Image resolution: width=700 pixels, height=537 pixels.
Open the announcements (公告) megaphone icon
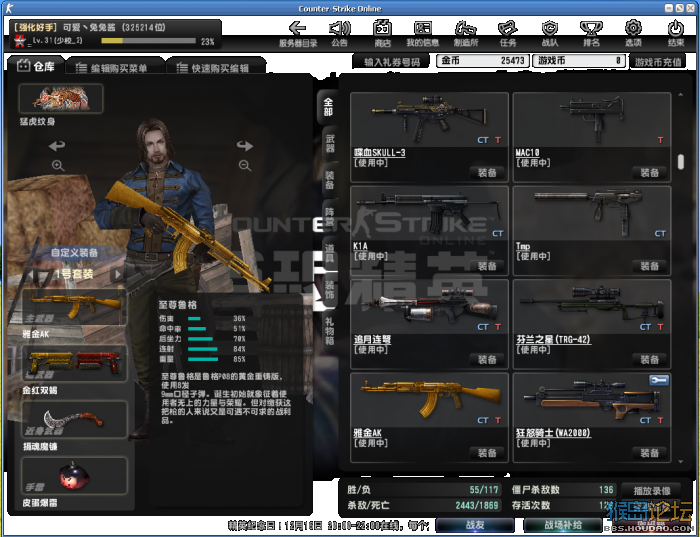(x=339, y=29)
